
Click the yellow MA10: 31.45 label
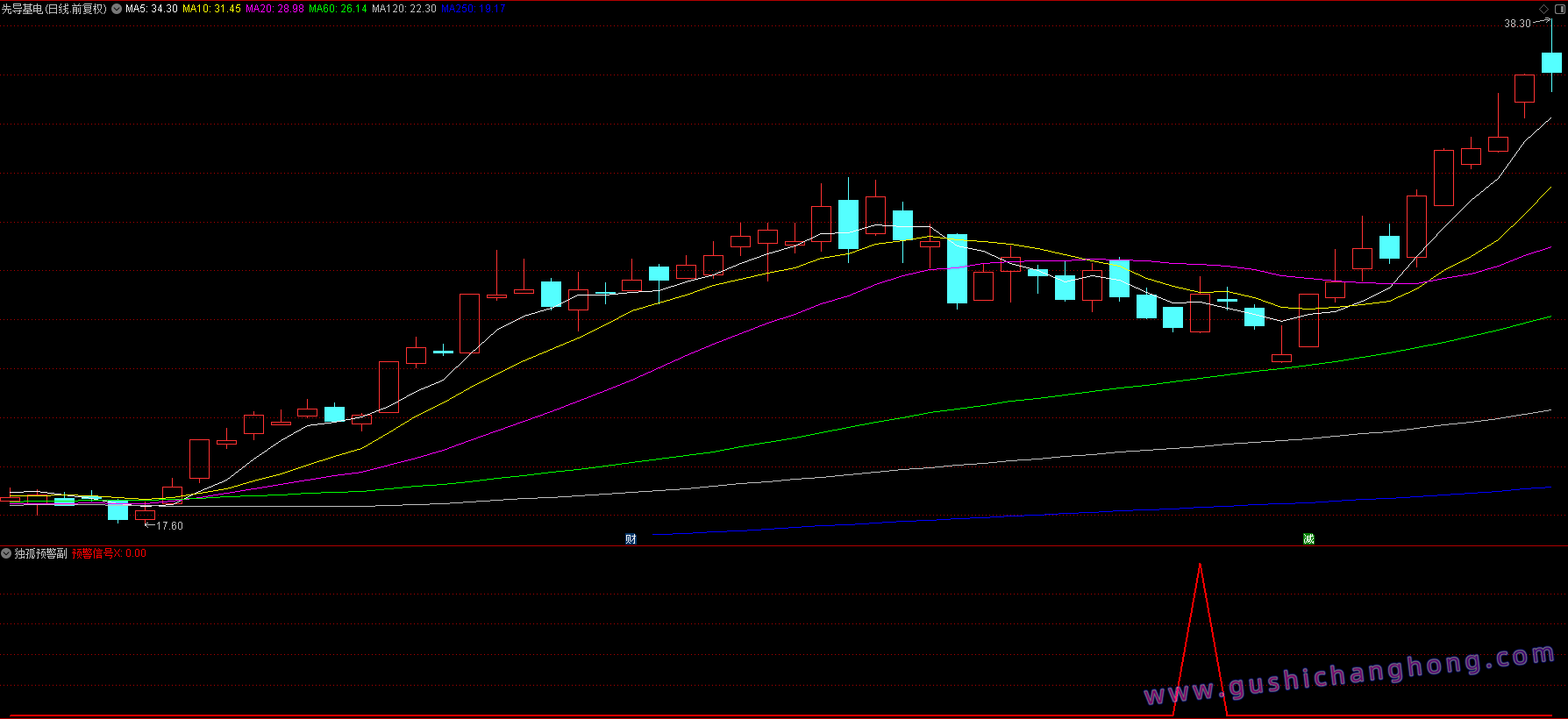coord(211,9)
